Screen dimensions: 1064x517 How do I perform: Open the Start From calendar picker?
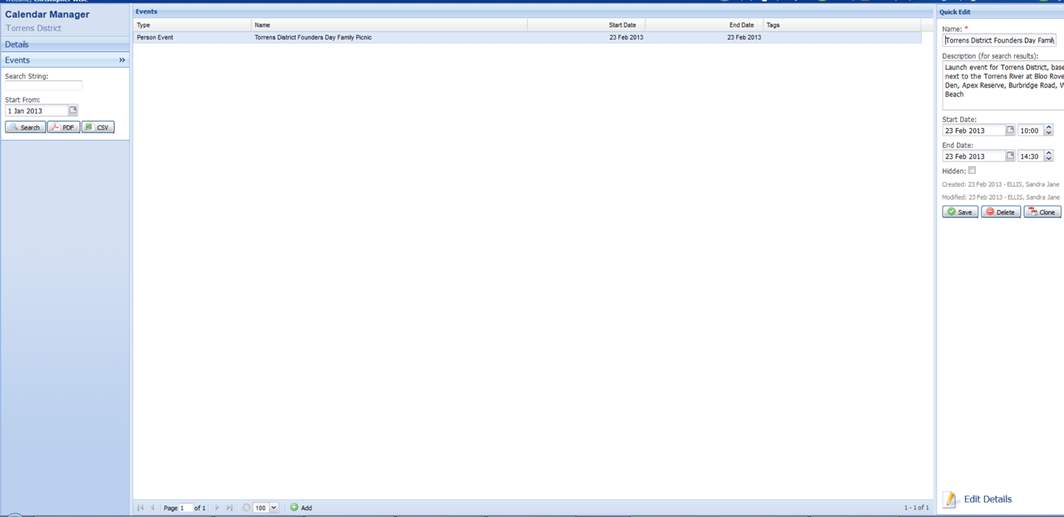pos(73,111)
